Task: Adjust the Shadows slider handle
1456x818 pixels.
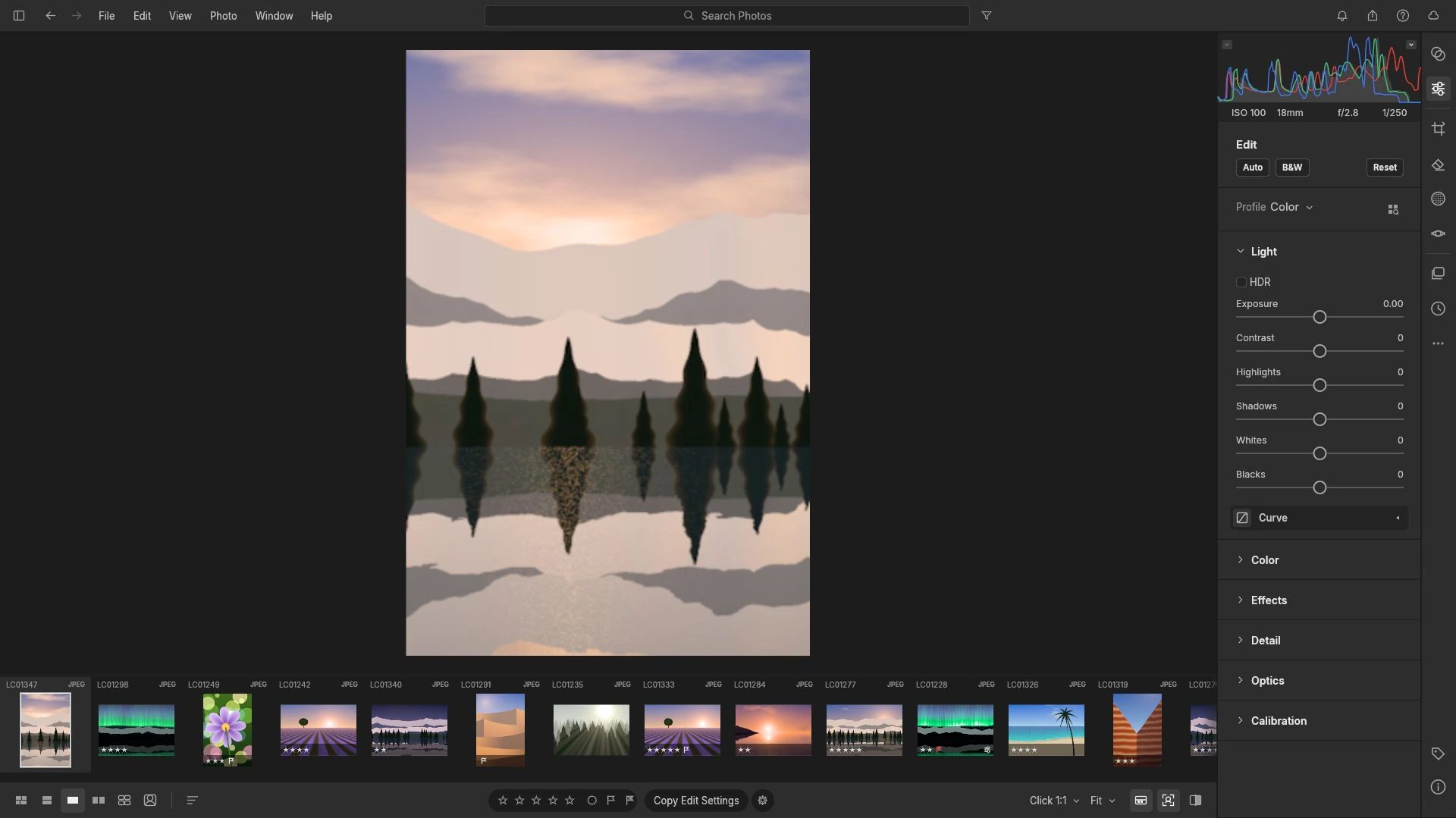Action: (x=1319, y=419)
